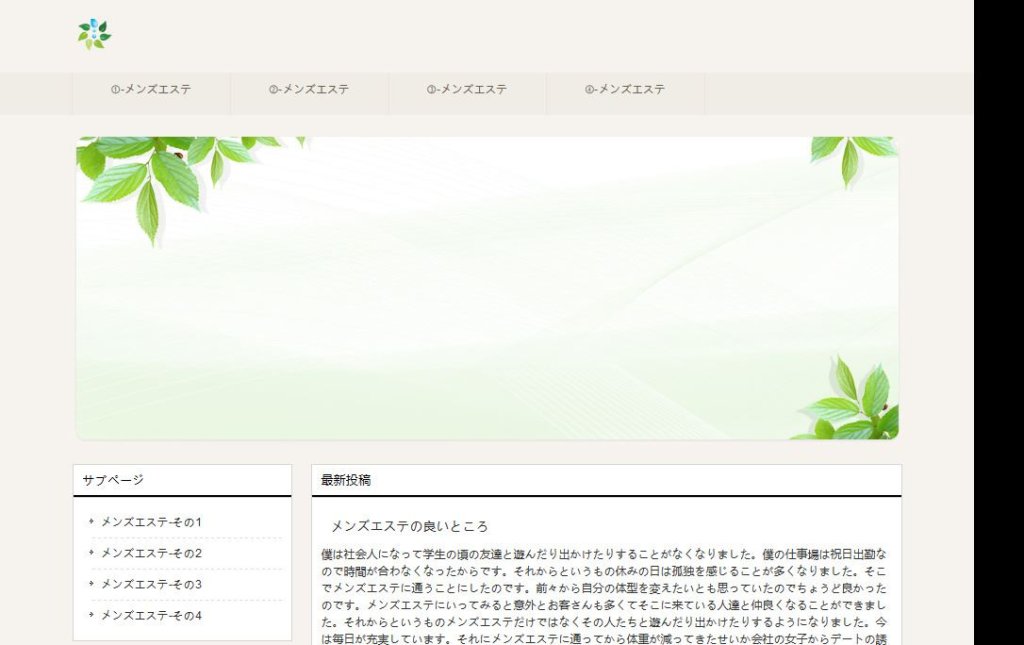The width and height of the screenshot is (1024, 645).
Task: Click the bullet arrow beside メンズエステ-その1
Action: 92,521
